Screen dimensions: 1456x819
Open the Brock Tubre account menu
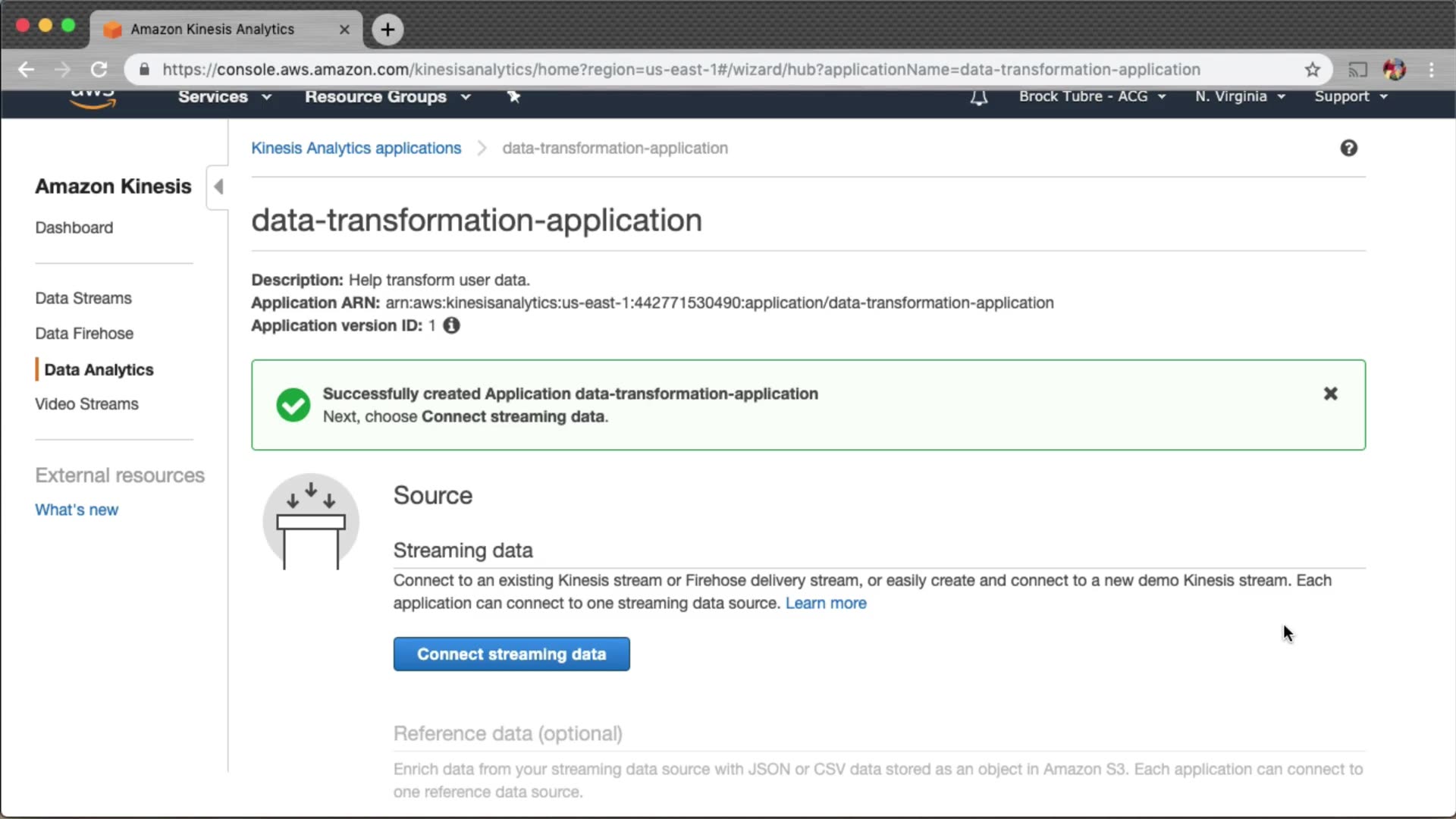point(1092,96)
